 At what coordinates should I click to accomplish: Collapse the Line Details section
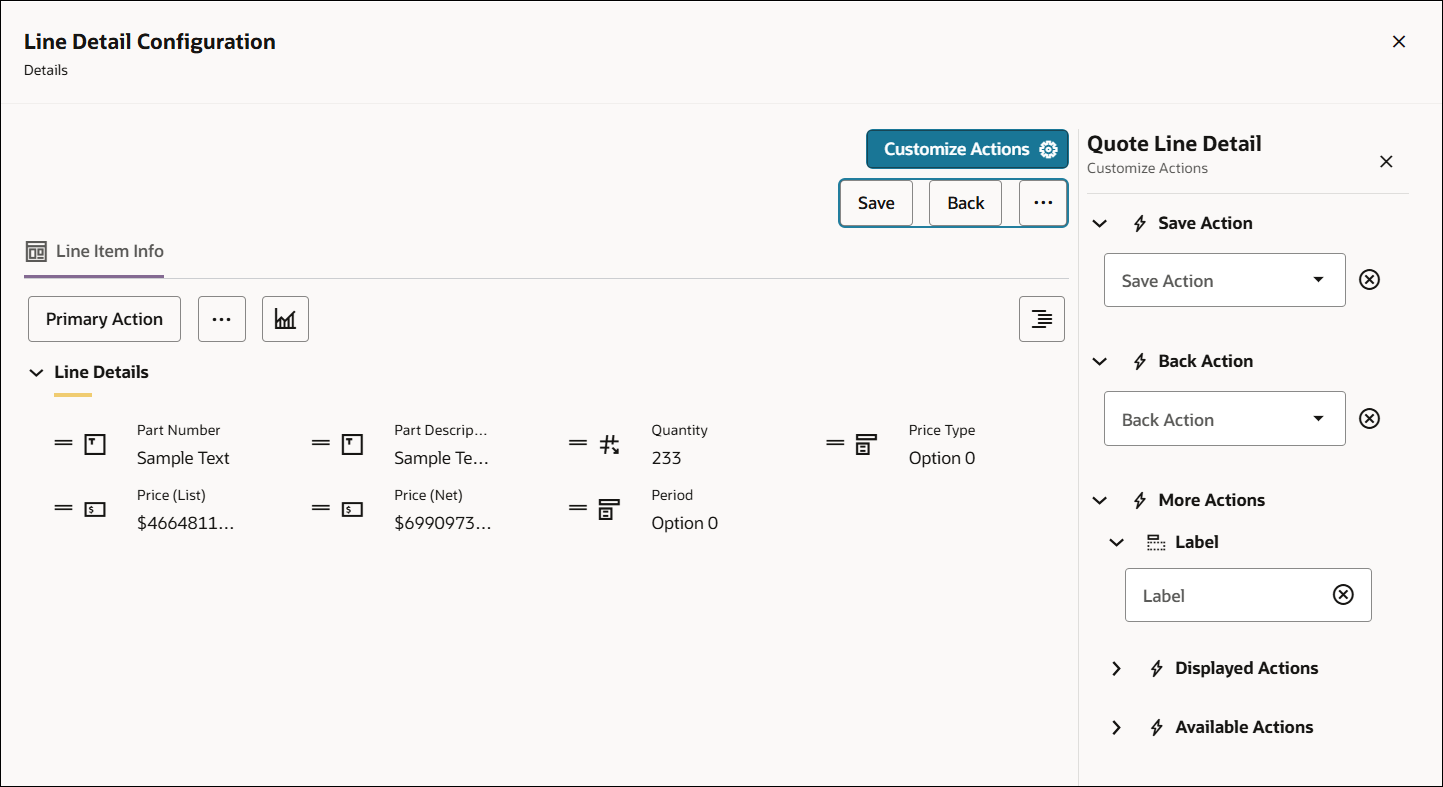[x=36, y=371]
